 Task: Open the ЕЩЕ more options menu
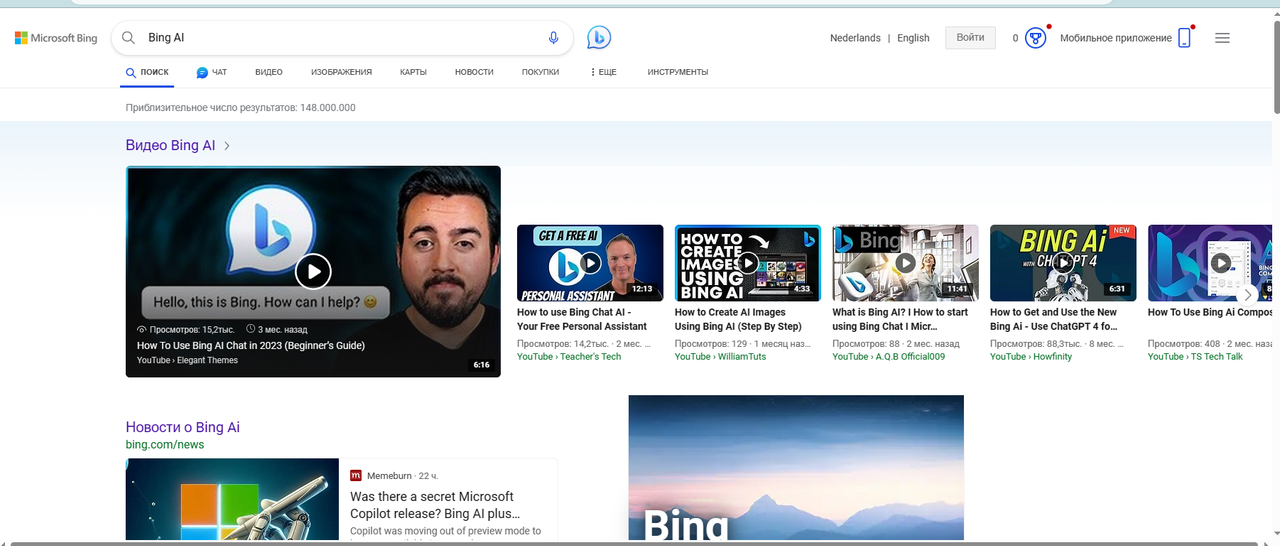coord(603,72)
